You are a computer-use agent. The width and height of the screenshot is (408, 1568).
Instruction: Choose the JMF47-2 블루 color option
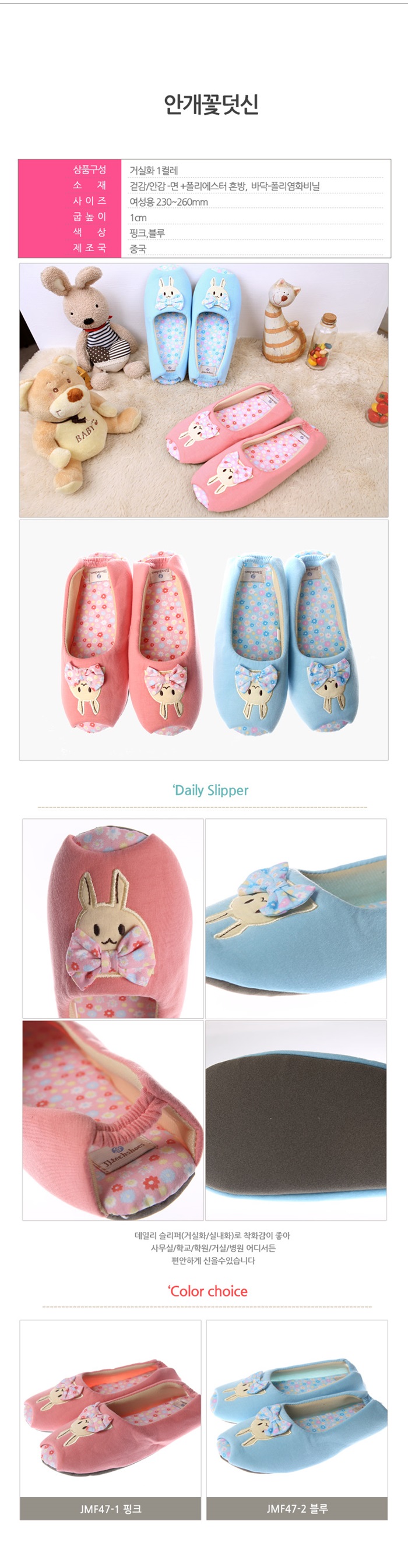pos(297,1509)
